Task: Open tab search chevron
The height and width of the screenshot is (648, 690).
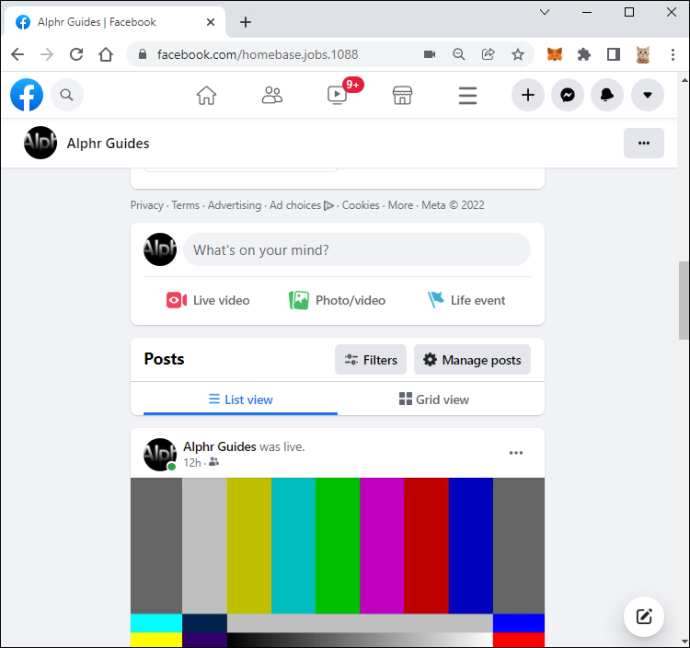Action: pyautogui.click(x=544, y=12)
